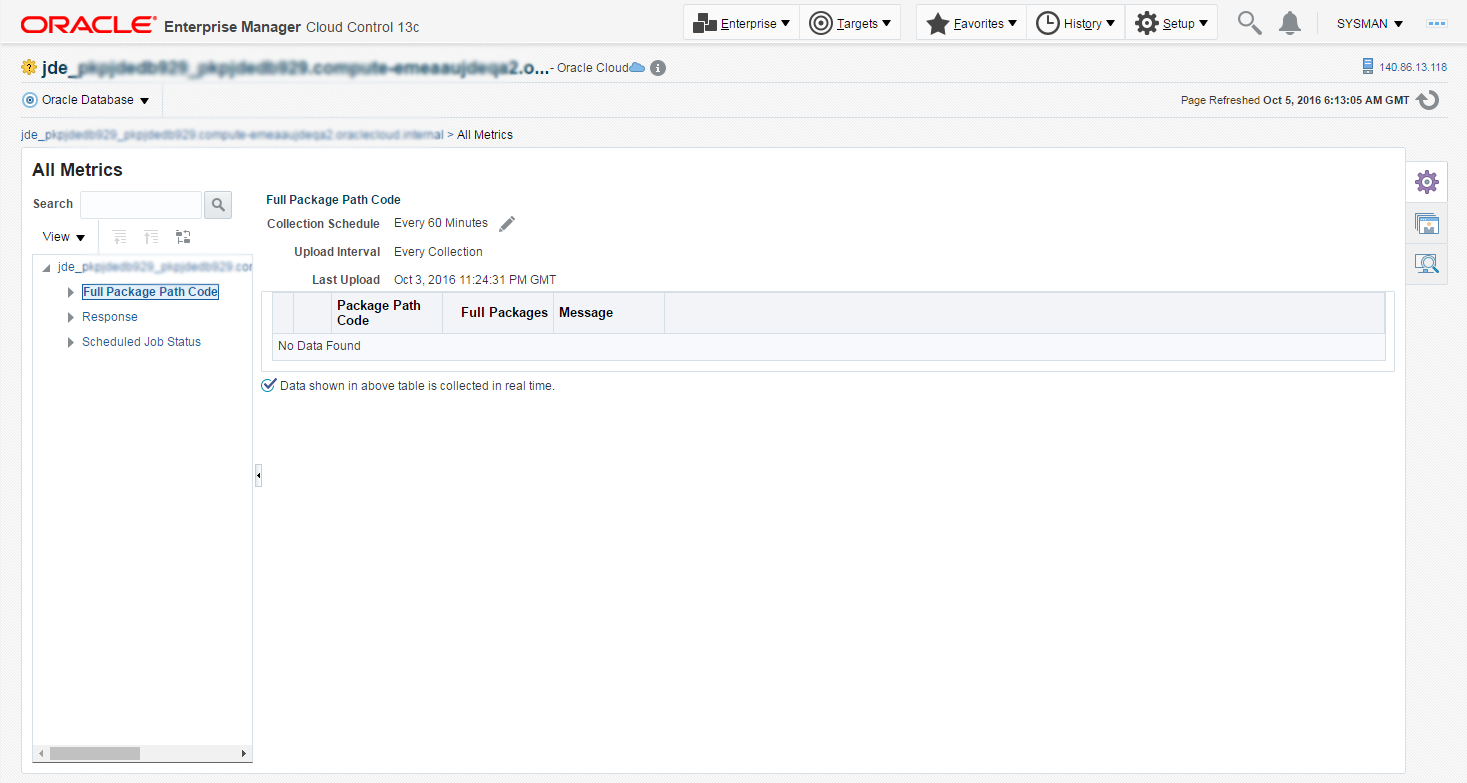Click the "Data shown in above table" note
Viewport: 1467px width, 783px height.
click(417, 386)
